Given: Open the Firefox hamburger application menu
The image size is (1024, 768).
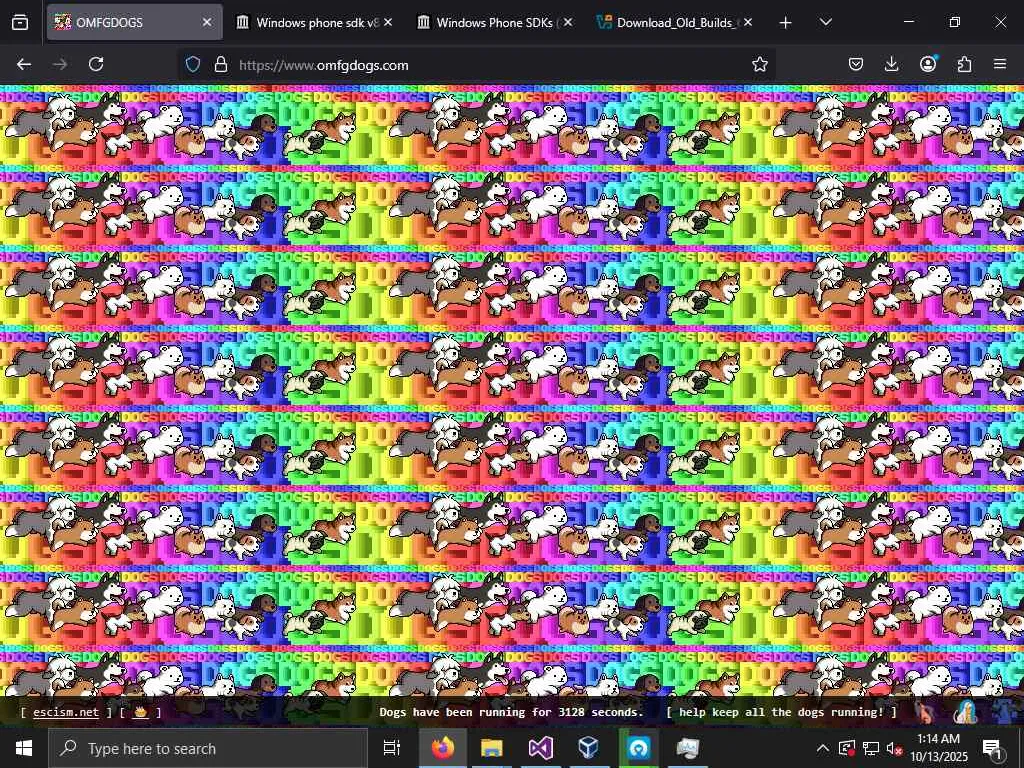Looking at the screenshot, I should [x=1000, y=64].
